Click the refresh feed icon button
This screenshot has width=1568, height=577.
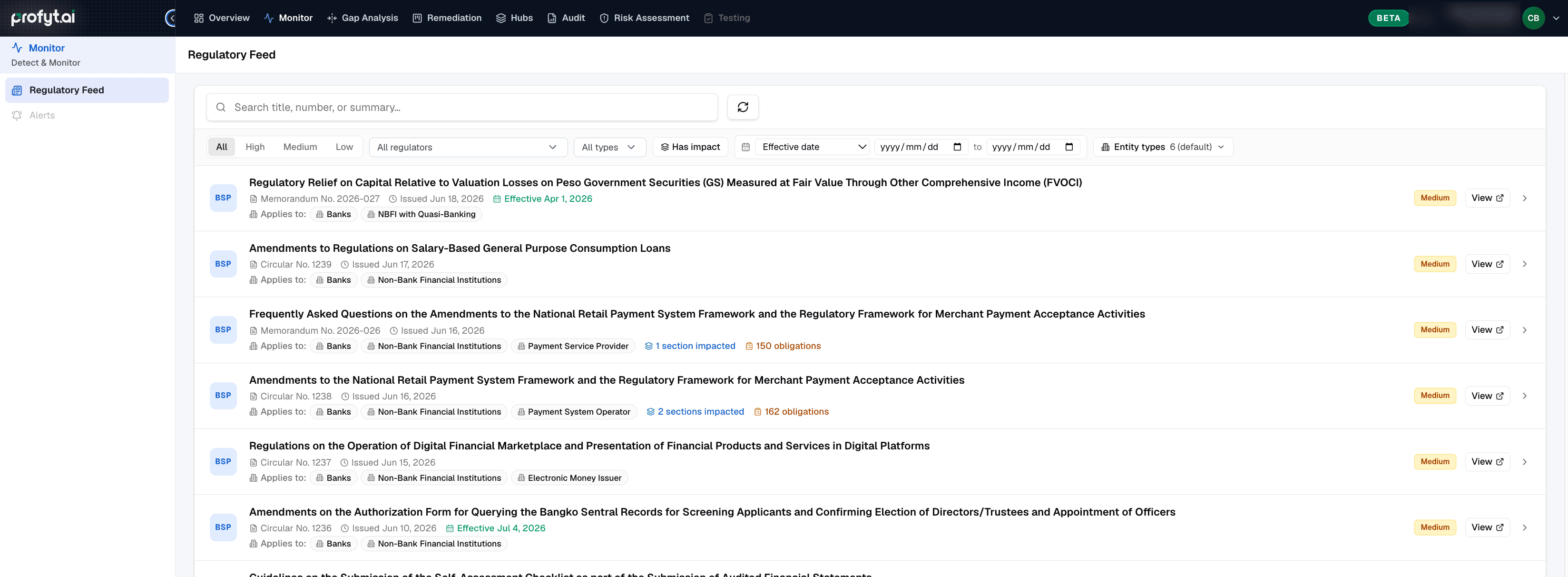[743, 107]
